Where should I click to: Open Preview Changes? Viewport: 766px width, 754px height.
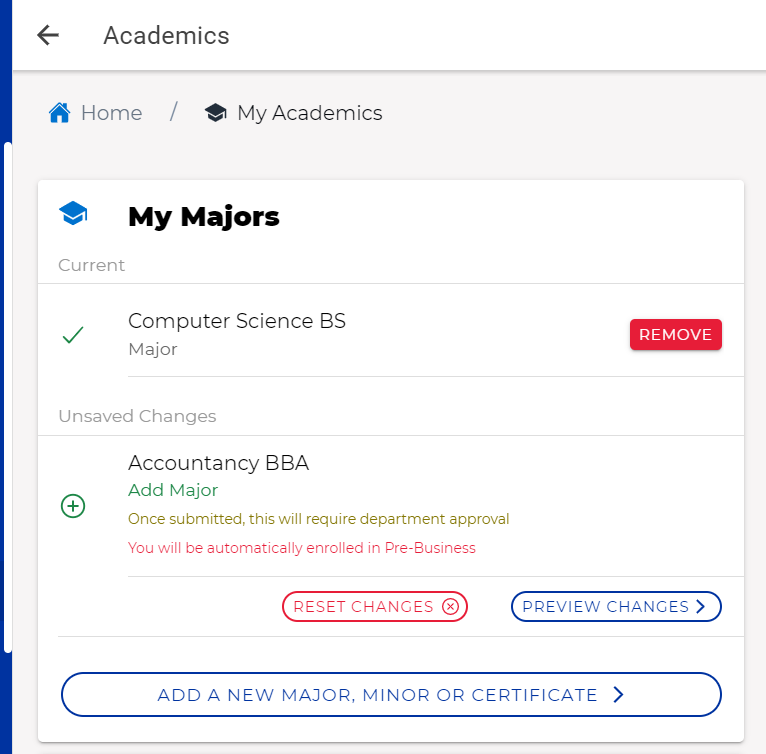tap(616, 606)
